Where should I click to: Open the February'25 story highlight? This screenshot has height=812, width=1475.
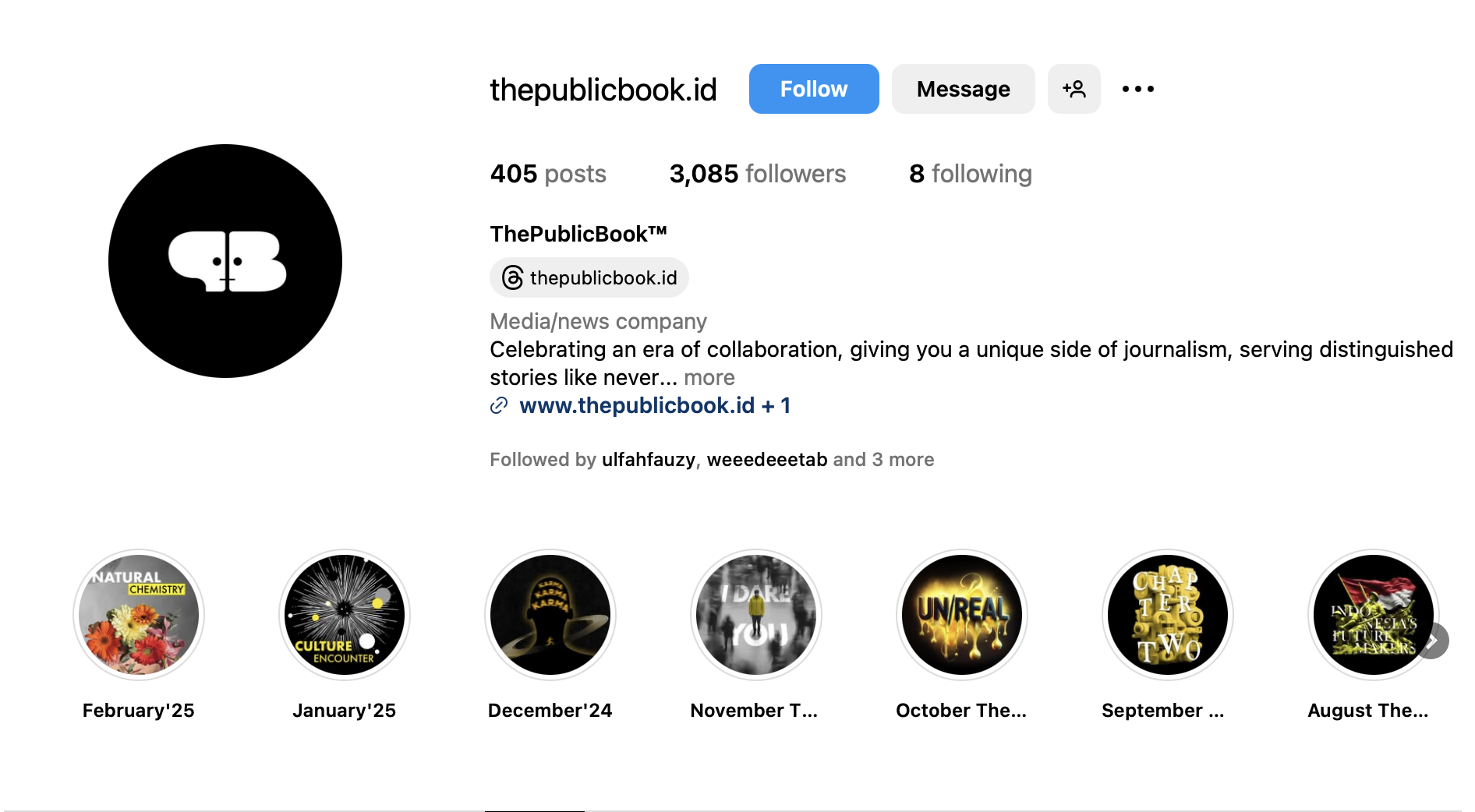[139, 615]
